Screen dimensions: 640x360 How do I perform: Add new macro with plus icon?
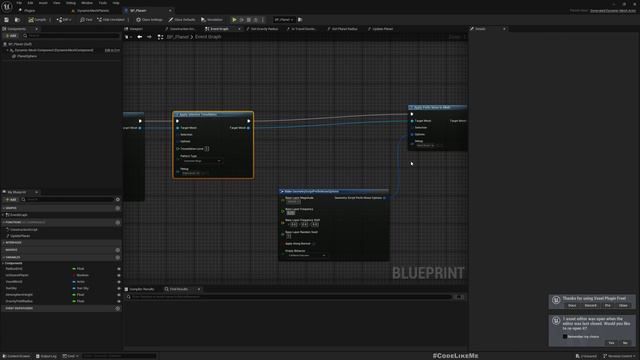[x=118, y=250]
